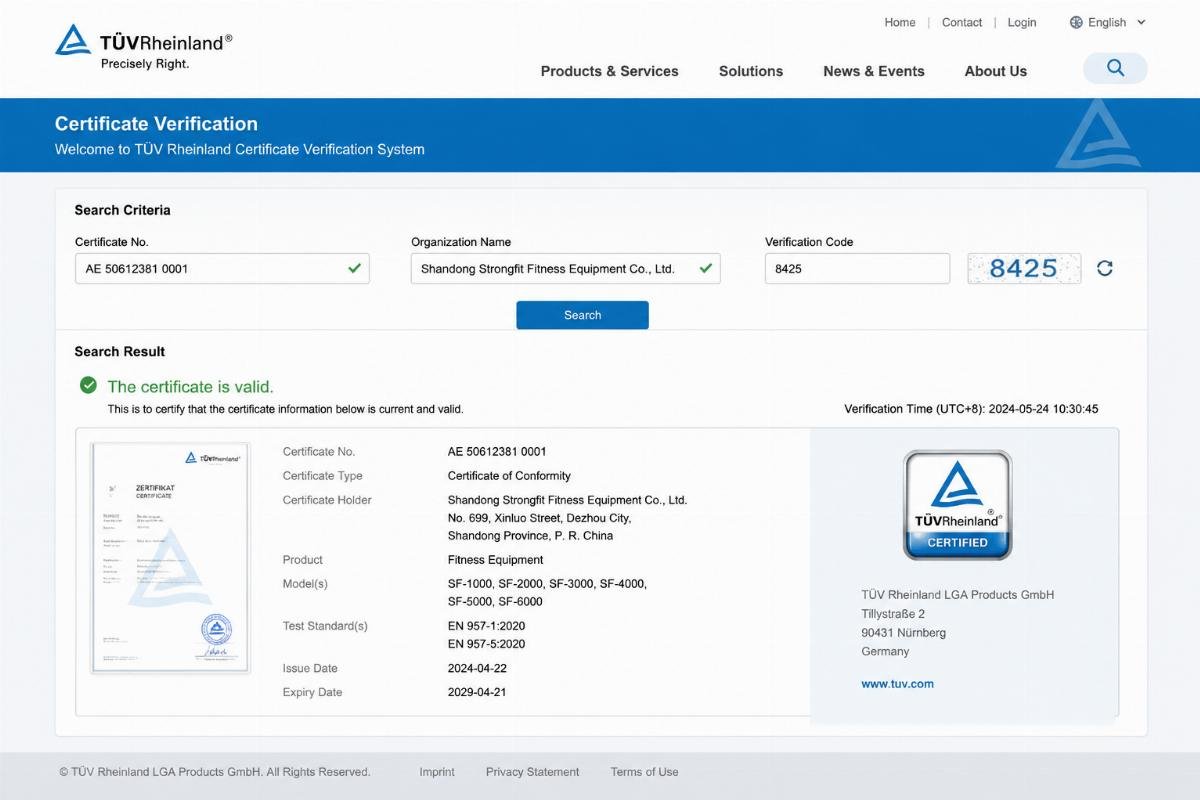Click the 'Tillystraße 2' address line
1200x800 pixels.
coord(893,614)
